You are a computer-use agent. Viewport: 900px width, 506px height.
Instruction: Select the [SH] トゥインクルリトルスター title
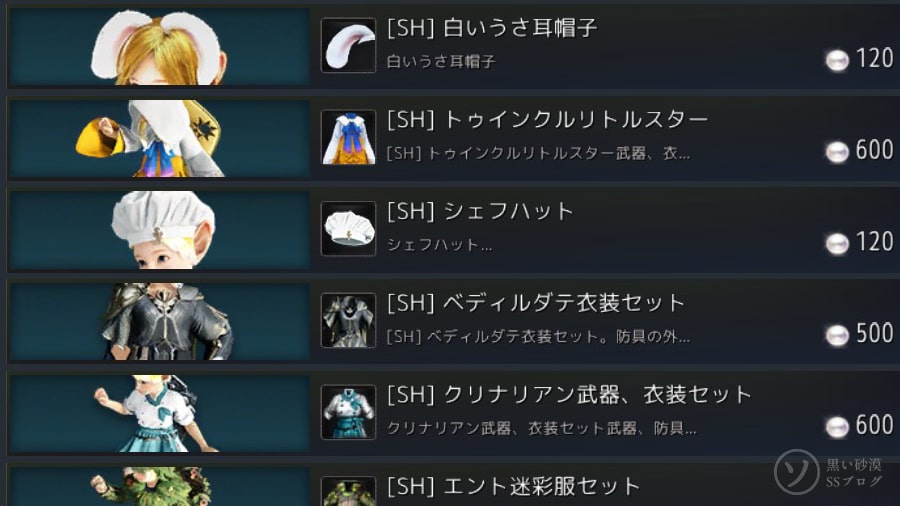548,119
